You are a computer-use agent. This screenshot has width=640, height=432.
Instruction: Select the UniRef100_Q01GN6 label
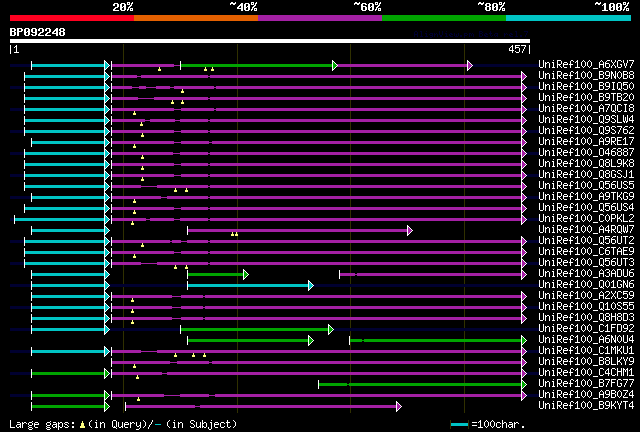[586, 285]
